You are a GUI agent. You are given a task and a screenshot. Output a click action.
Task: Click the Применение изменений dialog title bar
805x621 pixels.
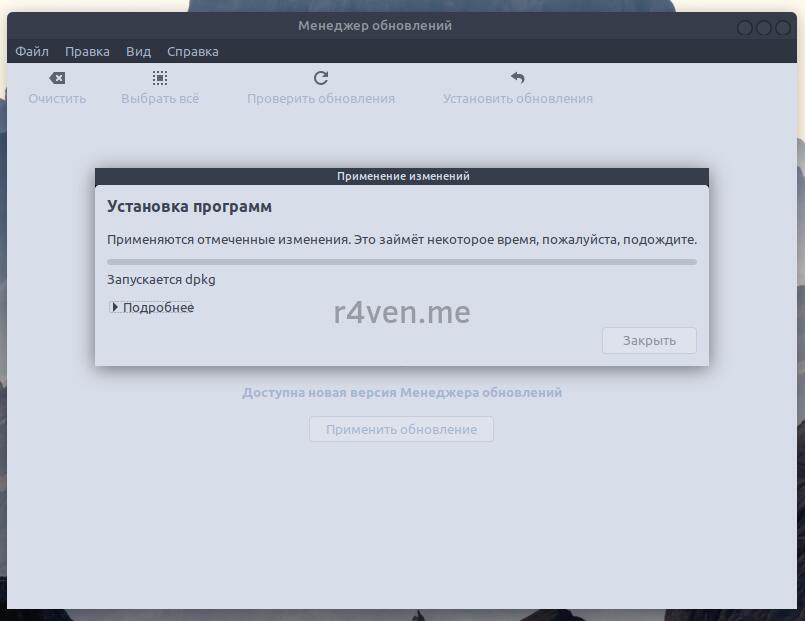pyautogui.click(x=402, y=176)
